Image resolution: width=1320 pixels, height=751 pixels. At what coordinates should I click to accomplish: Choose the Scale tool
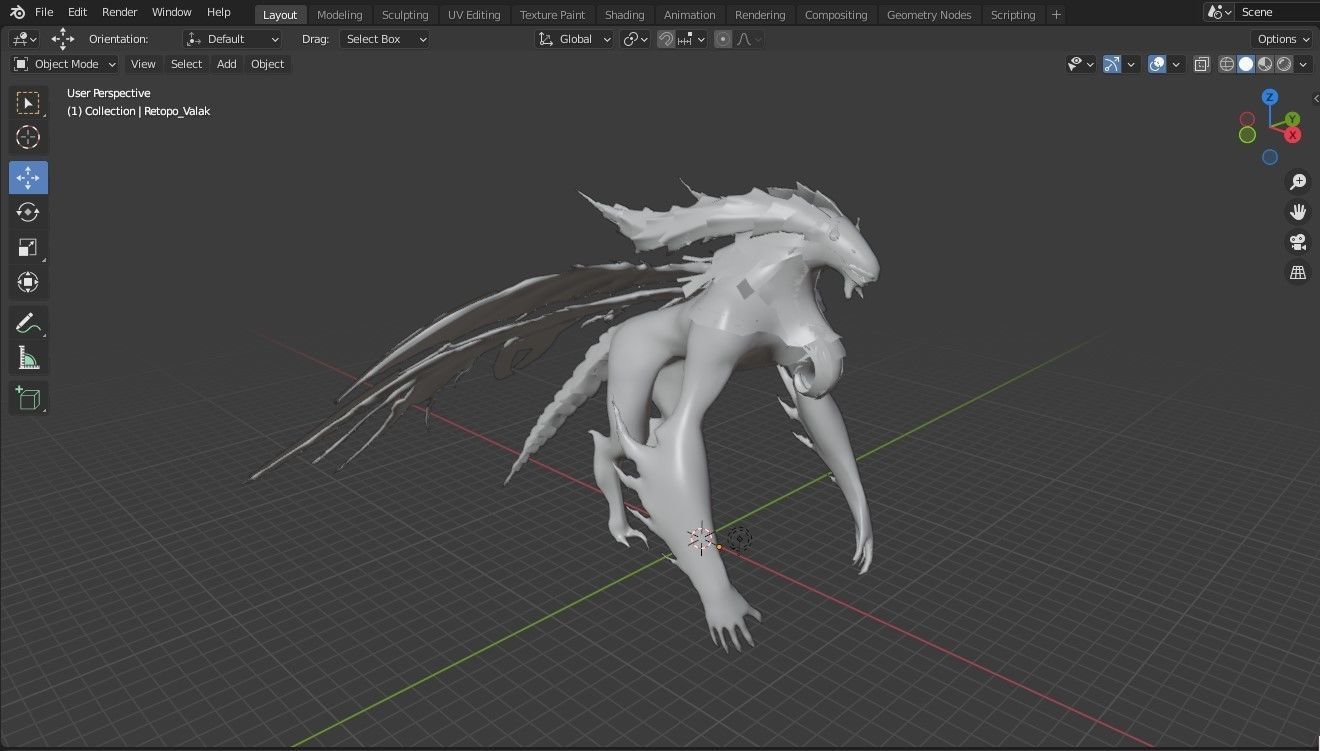click(x=28, y=247)
